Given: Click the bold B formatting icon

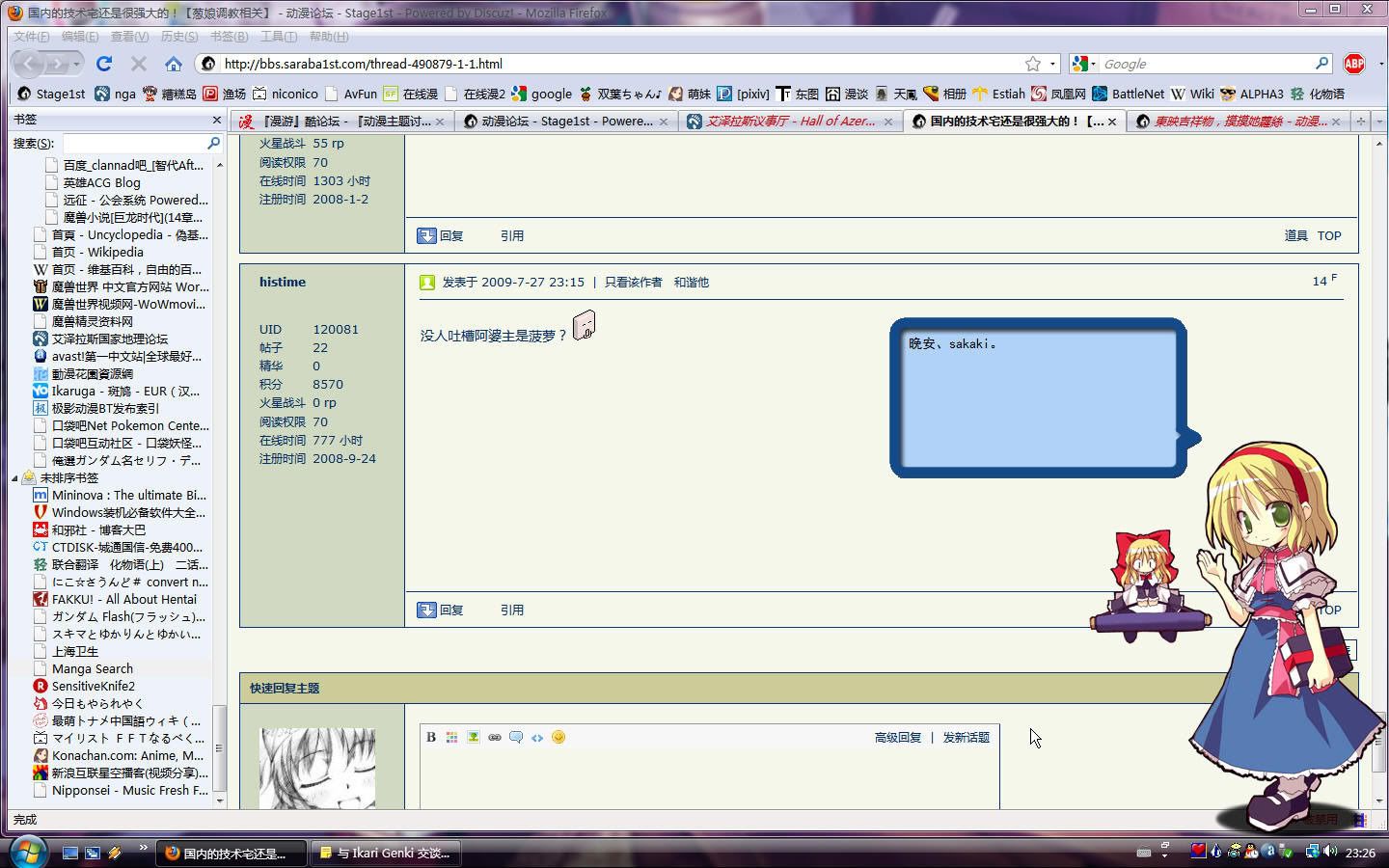Looking at the screenshot, I should (431, 737).
